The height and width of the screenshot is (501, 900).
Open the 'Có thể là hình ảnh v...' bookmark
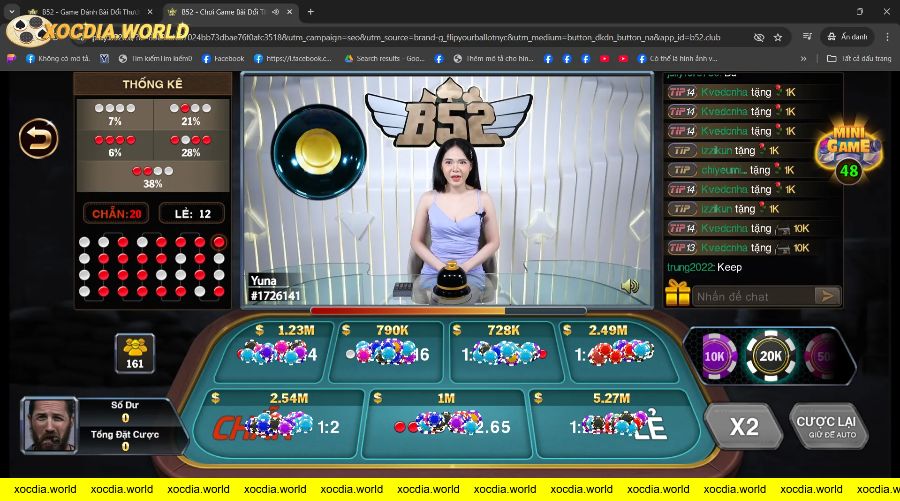click(x=677, y=59)
